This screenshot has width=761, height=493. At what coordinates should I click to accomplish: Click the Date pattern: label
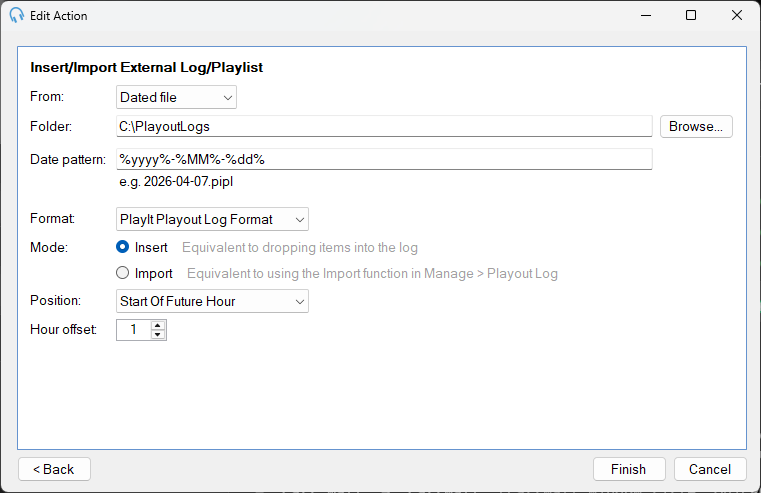(x=68, y=160)
